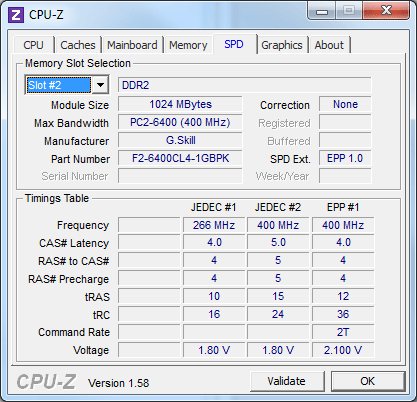Click the OK button
The width and height of the screenshot is (417, 402).
coord(368,381)
